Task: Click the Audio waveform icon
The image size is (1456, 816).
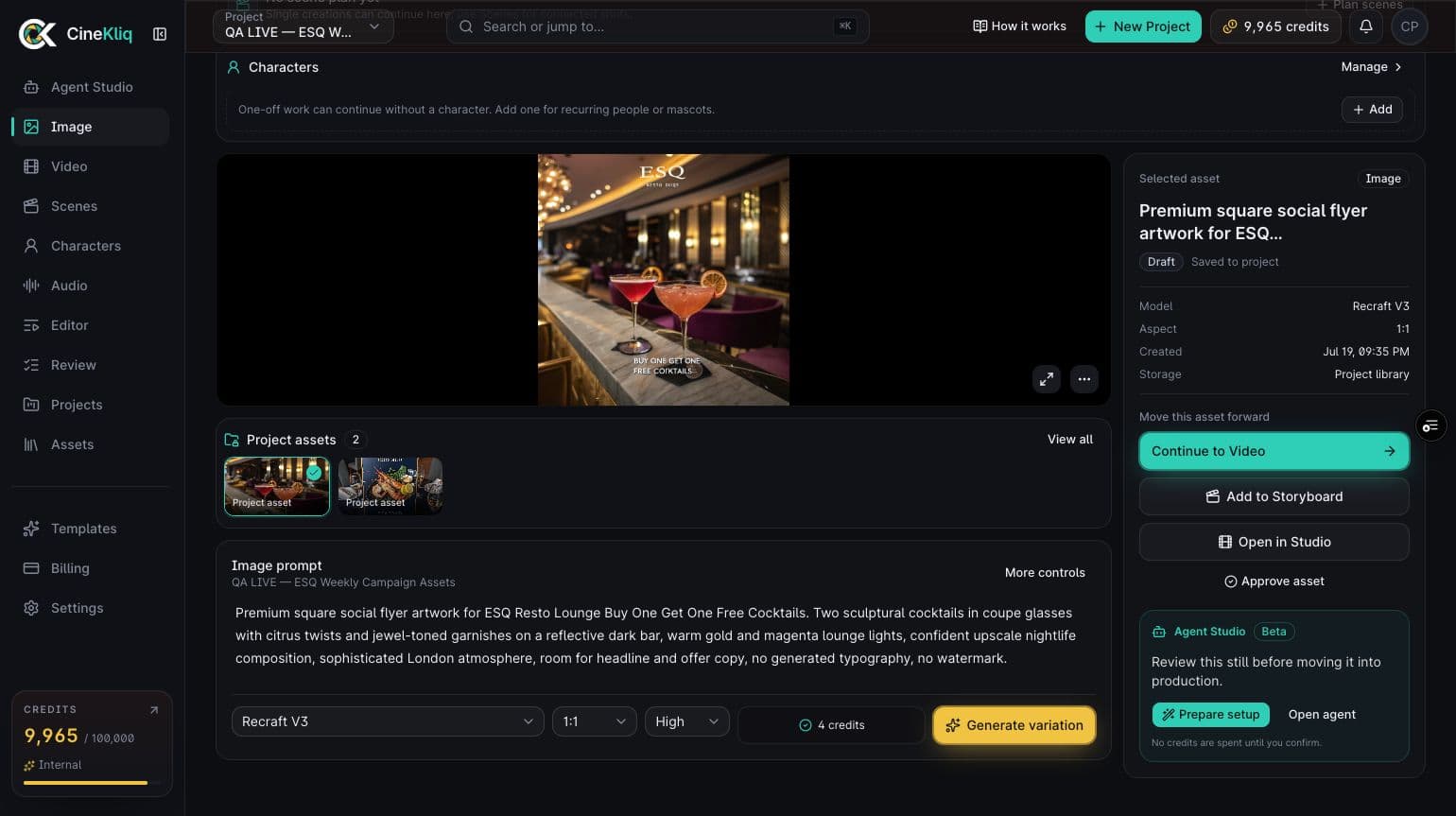Action: (x=31, y=286)
